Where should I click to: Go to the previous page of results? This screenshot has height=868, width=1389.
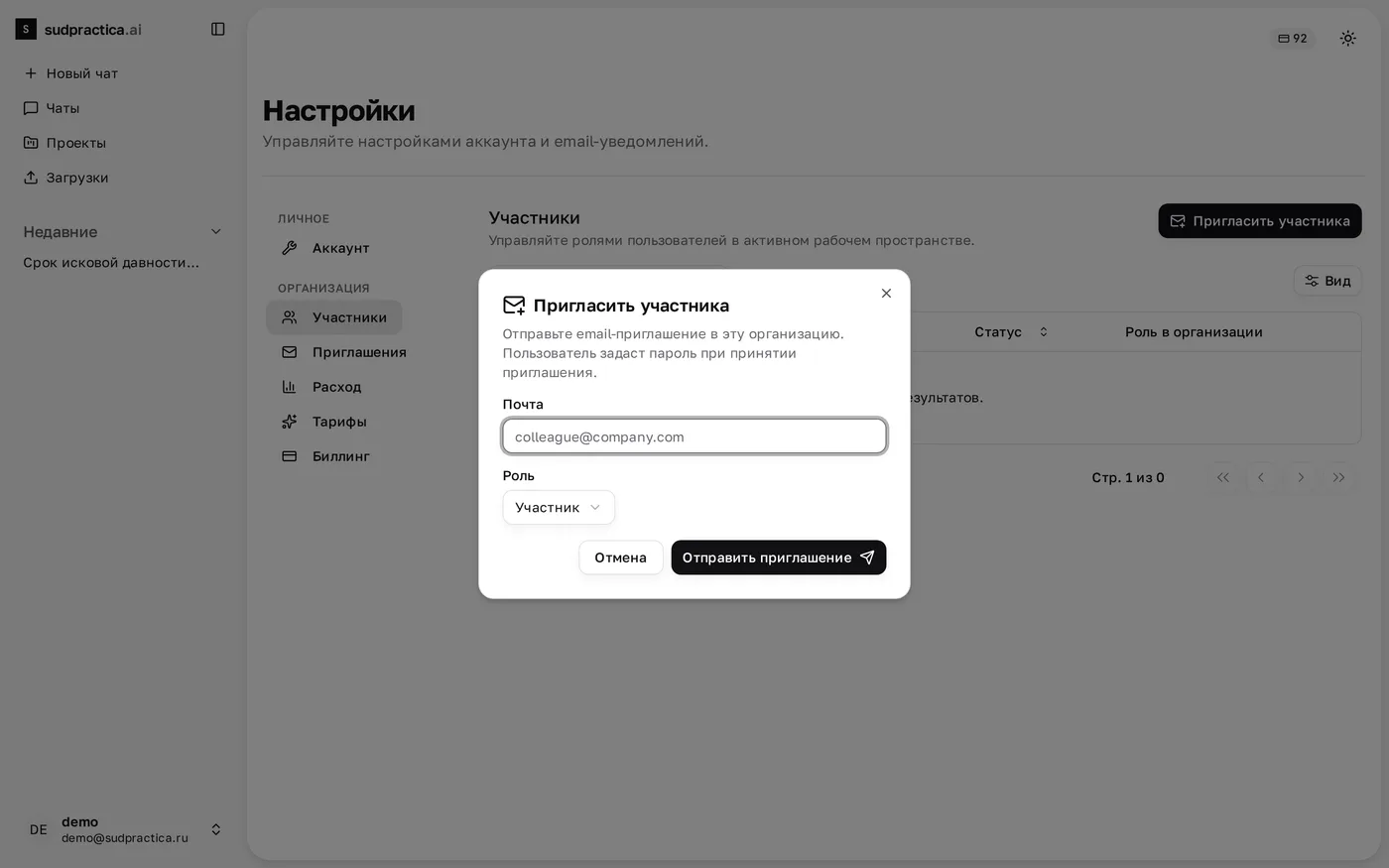1261,477
